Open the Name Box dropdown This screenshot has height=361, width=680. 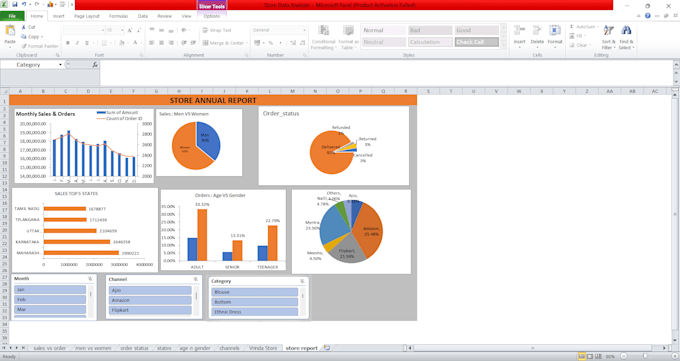60,65
